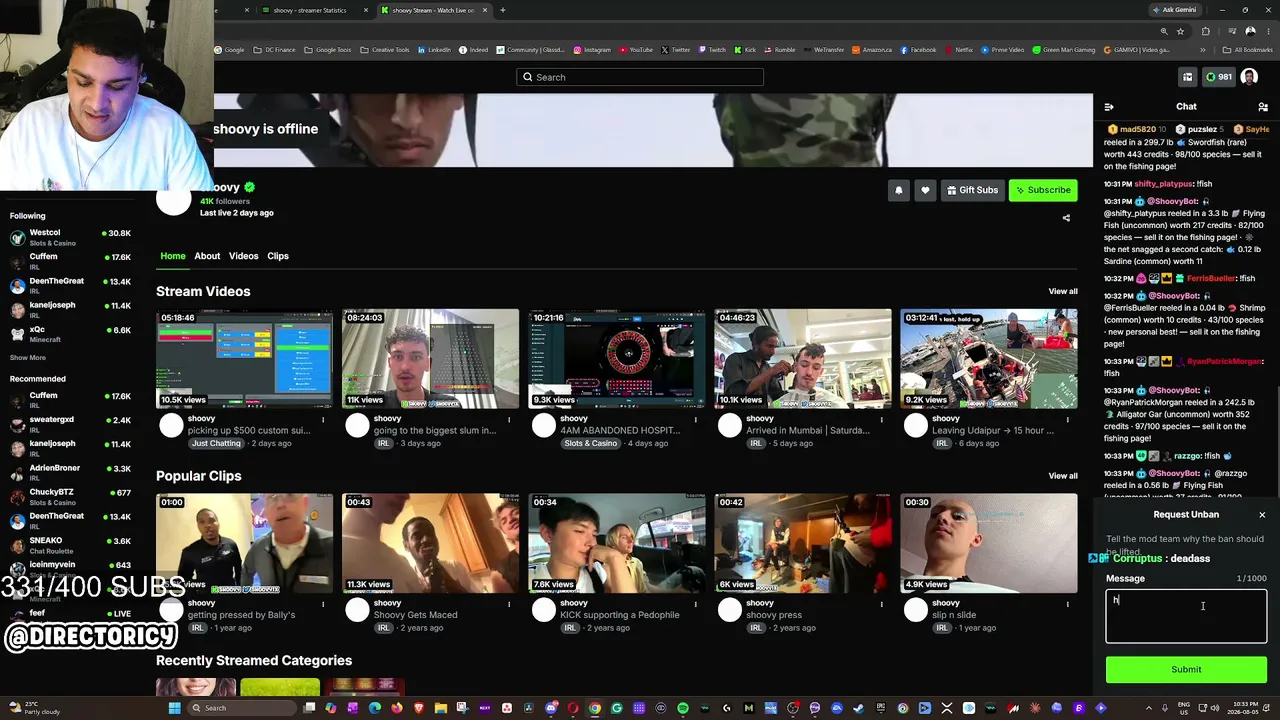Open the biggest slum stream thumbnail
The image size is (1280, 720).
[430, 359]
